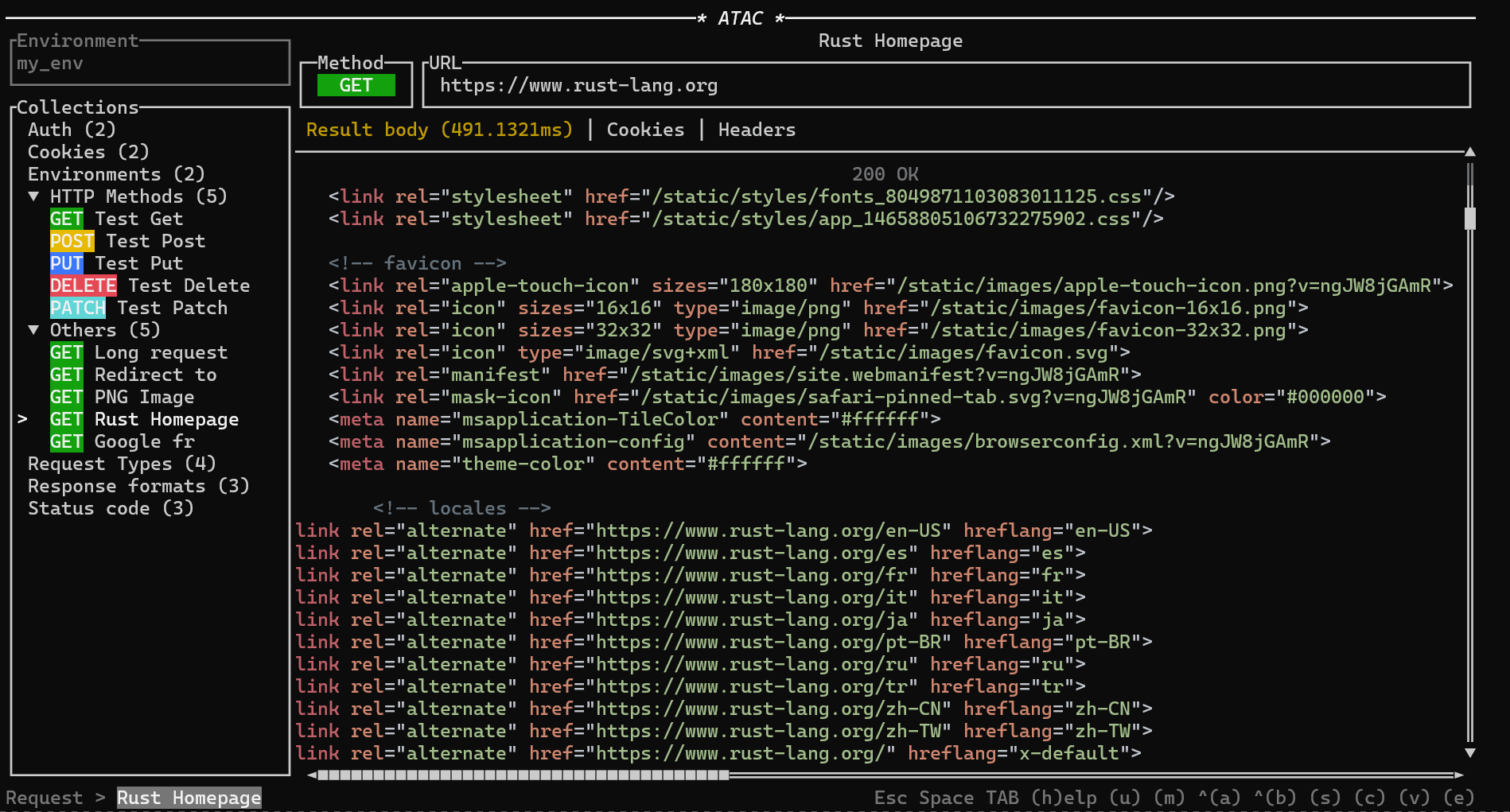
Task: Click the POST badge on Test Post
Action: tap(72, 241)
